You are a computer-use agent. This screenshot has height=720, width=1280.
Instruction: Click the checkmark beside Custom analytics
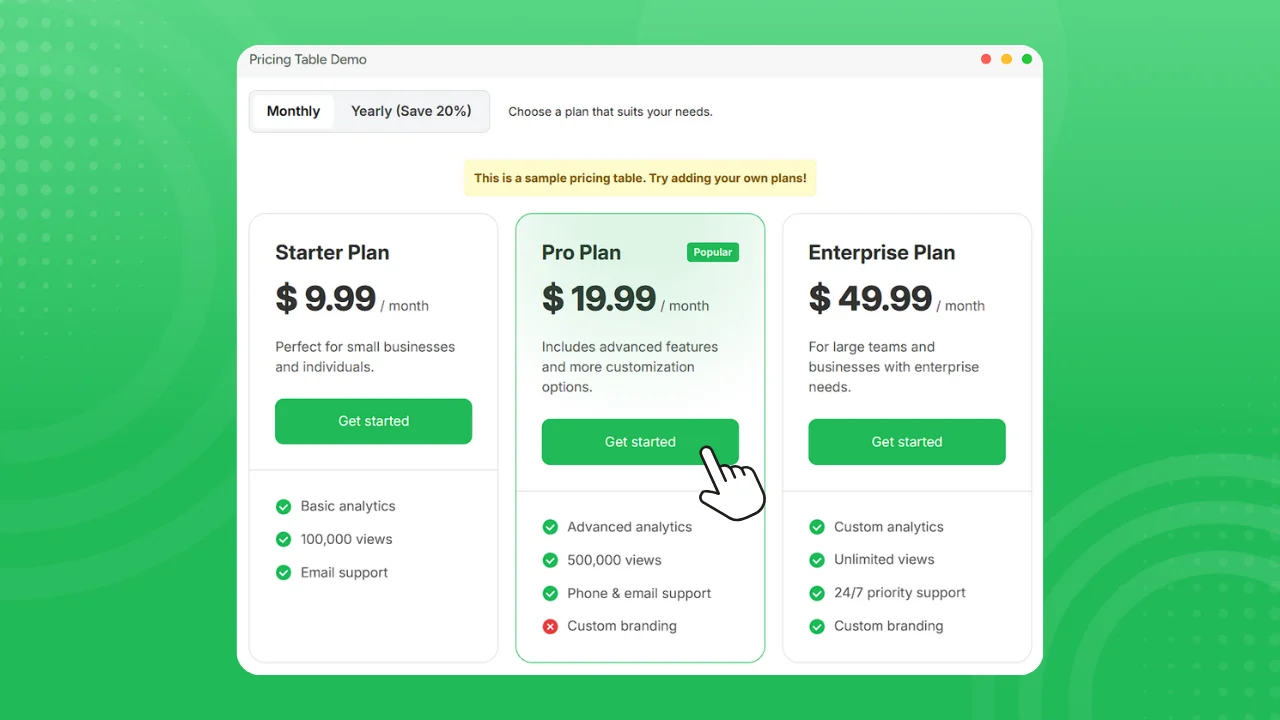point(817,527)
